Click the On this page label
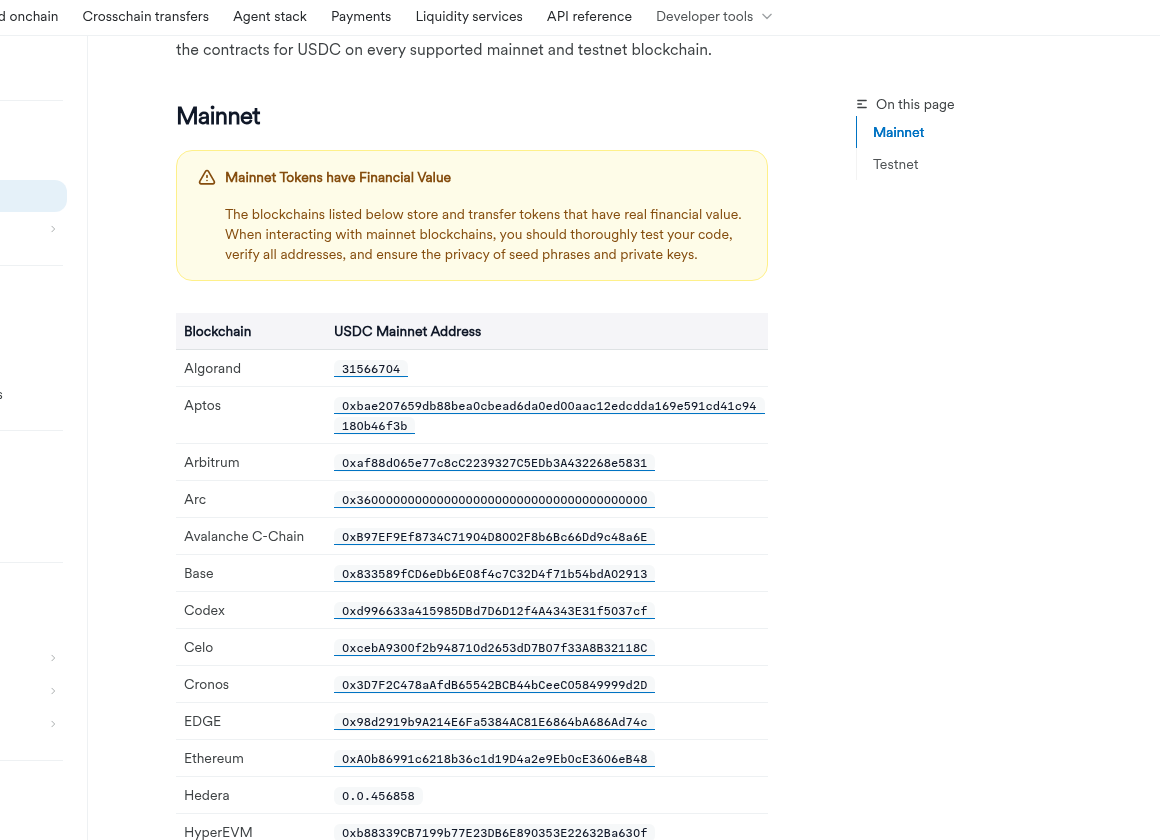The height and width of the screenshot is (840, 1160). 915,104
